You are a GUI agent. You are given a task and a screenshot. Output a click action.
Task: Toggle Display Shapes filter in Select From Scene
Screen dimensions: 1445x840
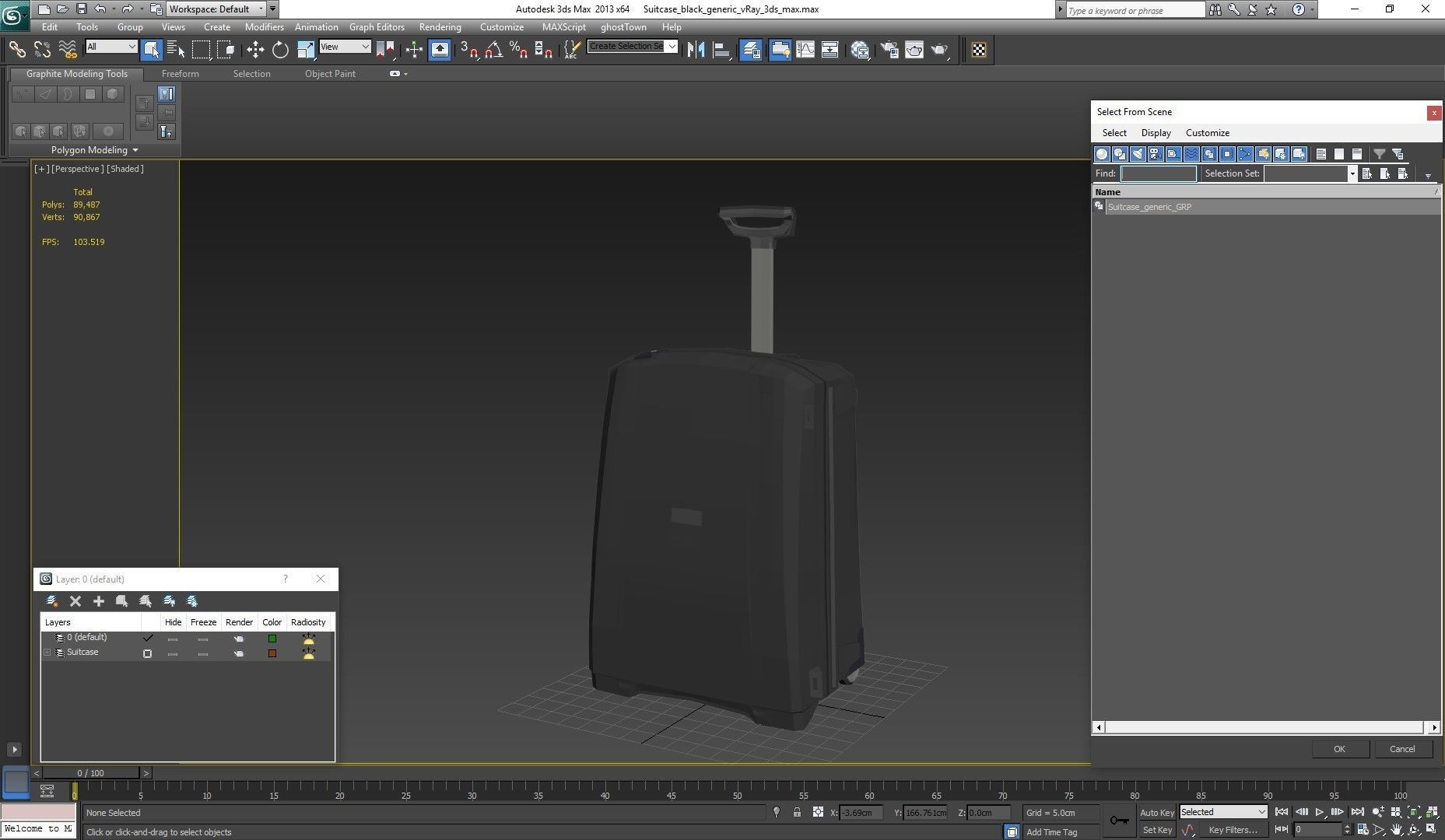click(1120, 154)
